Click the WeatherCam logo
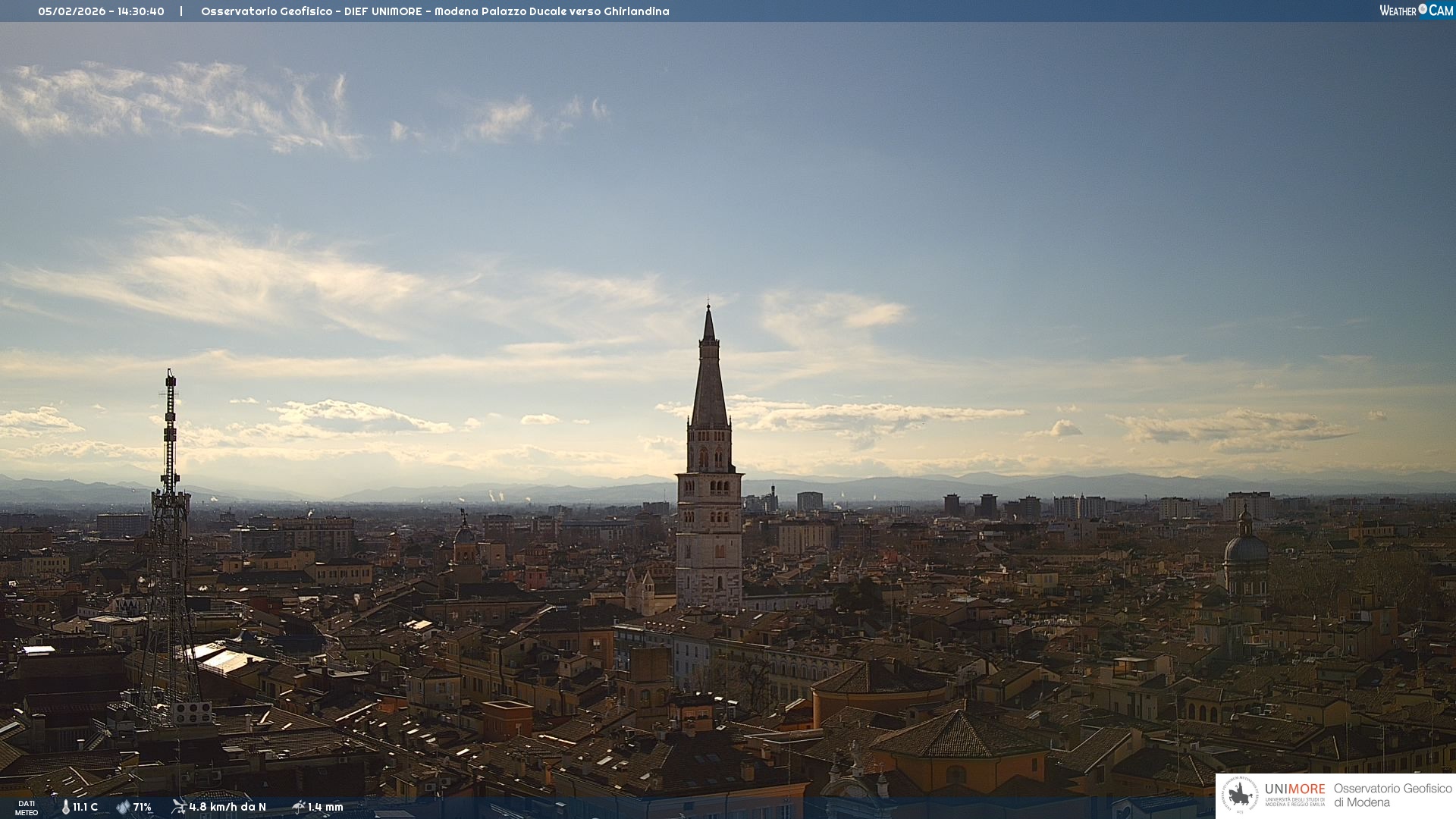This screenshot has width=1456, height=819. point(1416,10)
